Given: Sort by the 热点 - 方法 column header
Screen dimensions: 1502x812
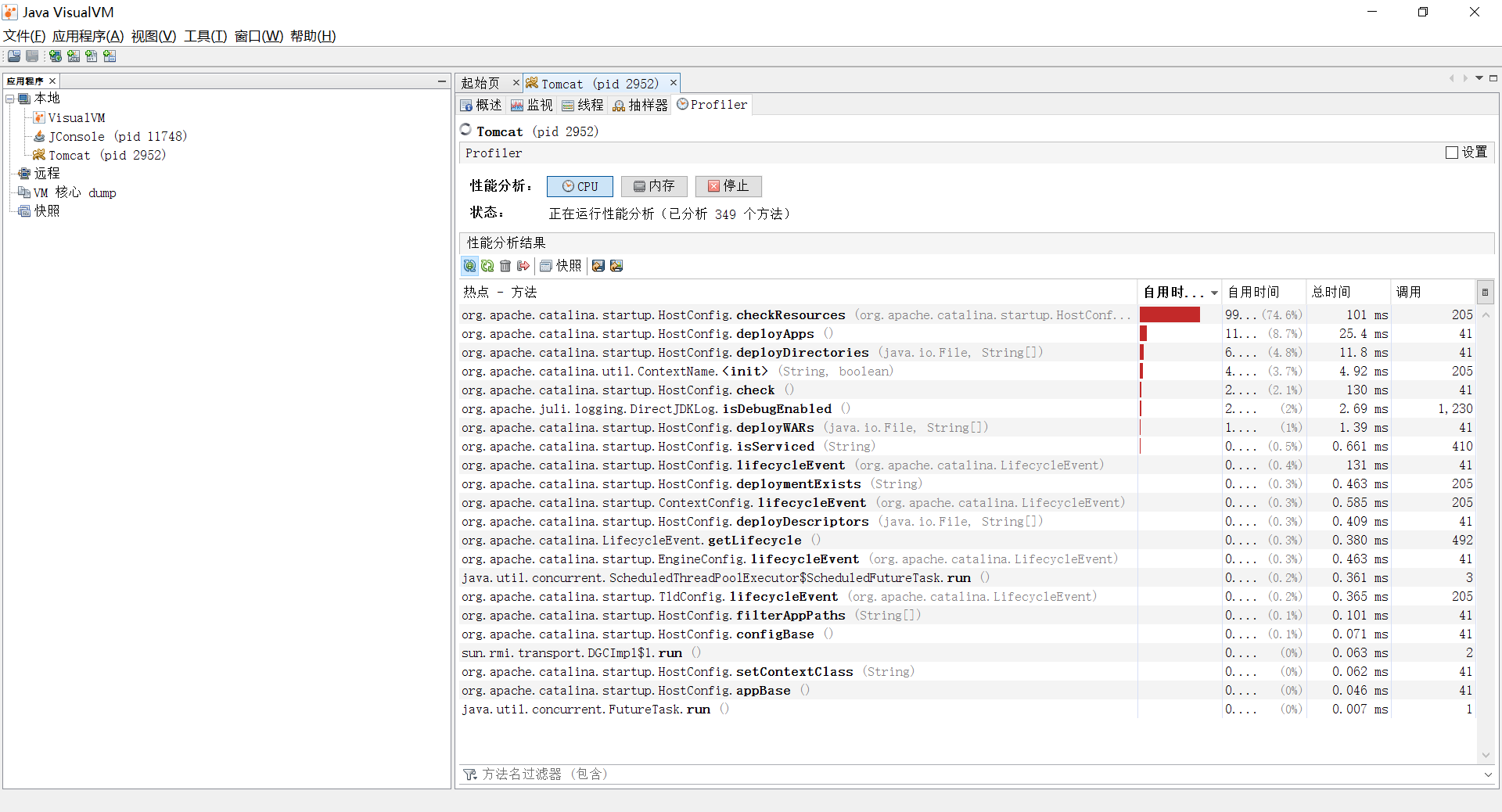Looking at the screenshot, I should pyautogui.click(x=798, y=292).
